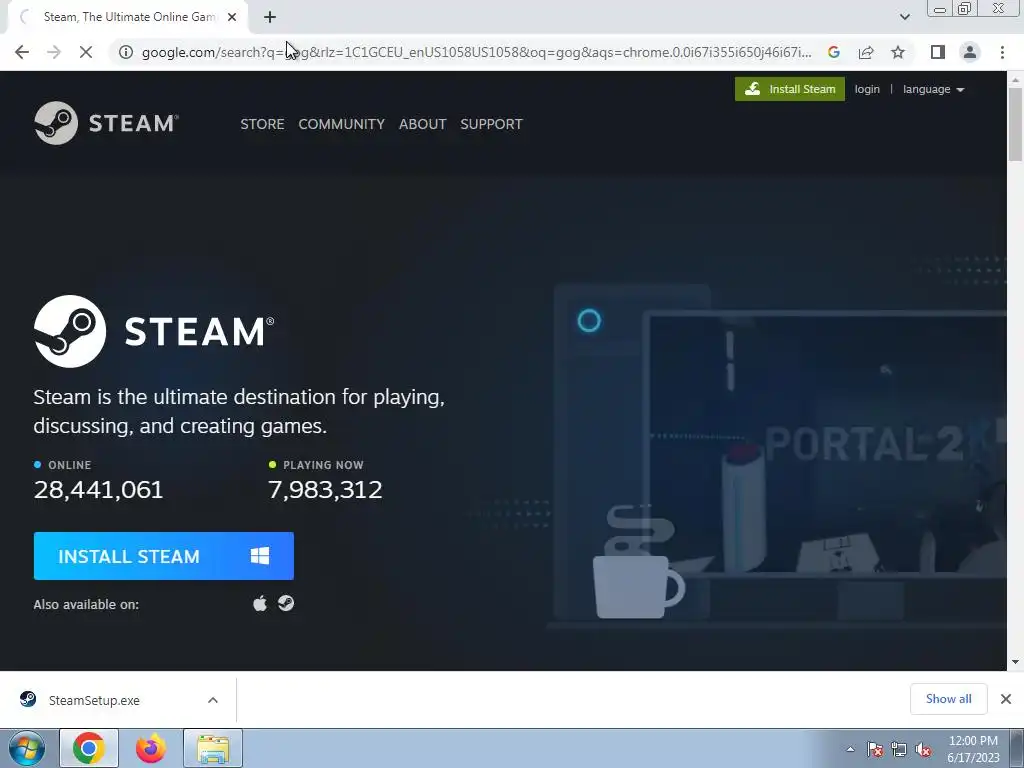Click the login link
This screenshot has height=768, width=1024.
pyautogui.click(x=867, y=89)
